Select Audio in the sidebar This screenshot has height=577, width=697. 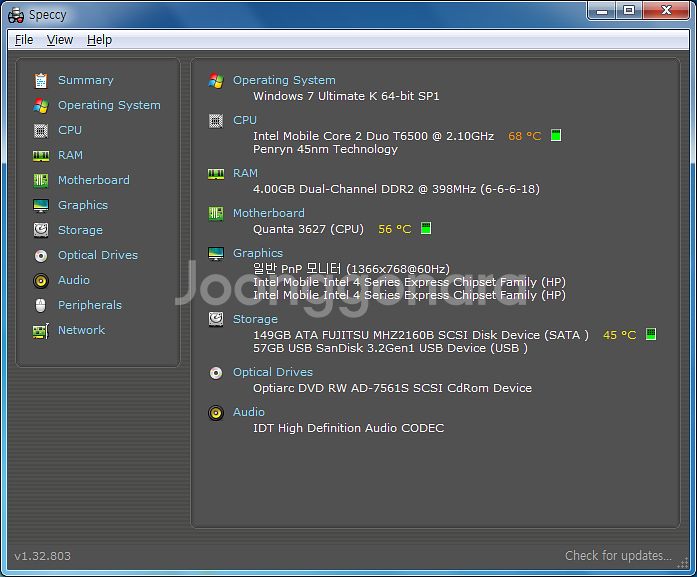pos(74,280)
